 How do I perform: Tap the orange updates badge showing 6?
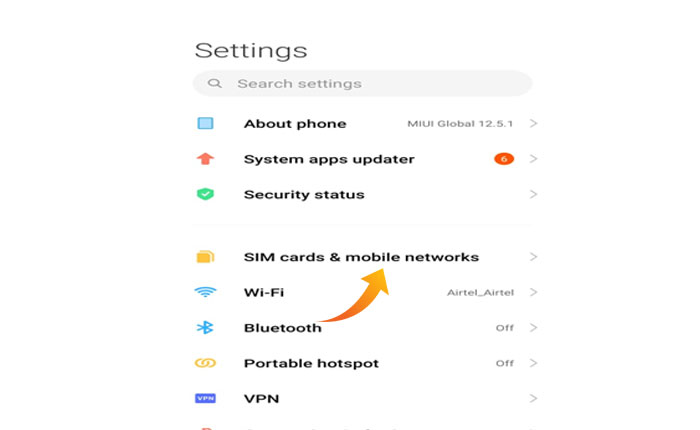pos(503,159)
